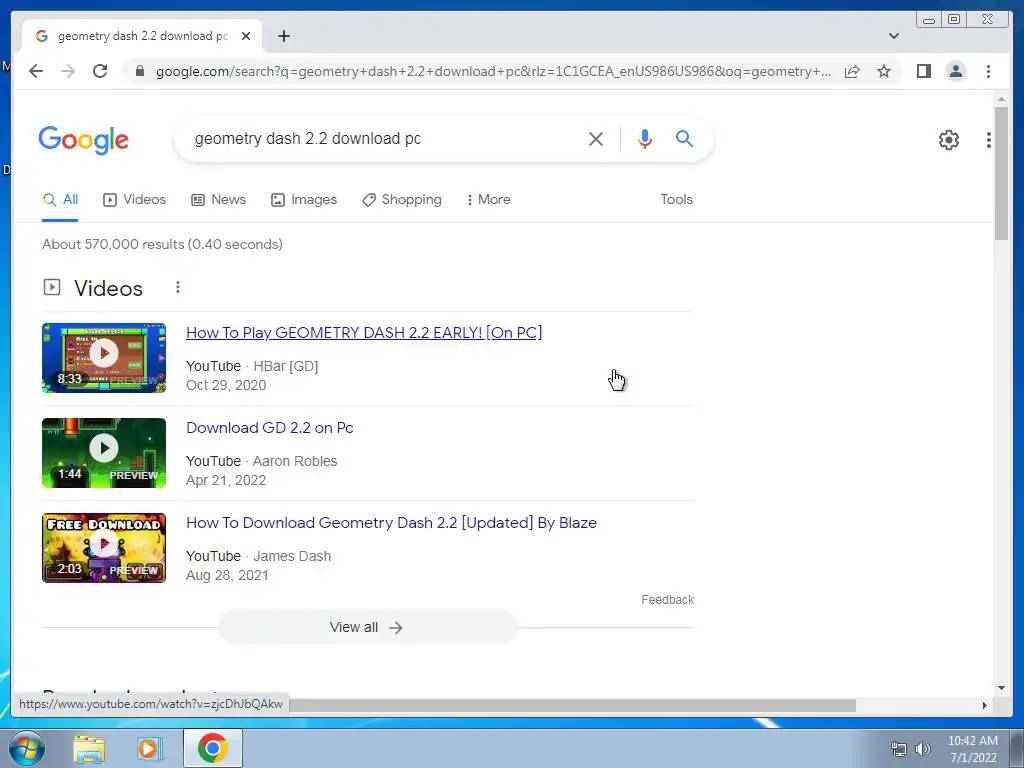Open the Google apps dots menu
Viewport: 1024px width, 768px height.
pos(989,140)
